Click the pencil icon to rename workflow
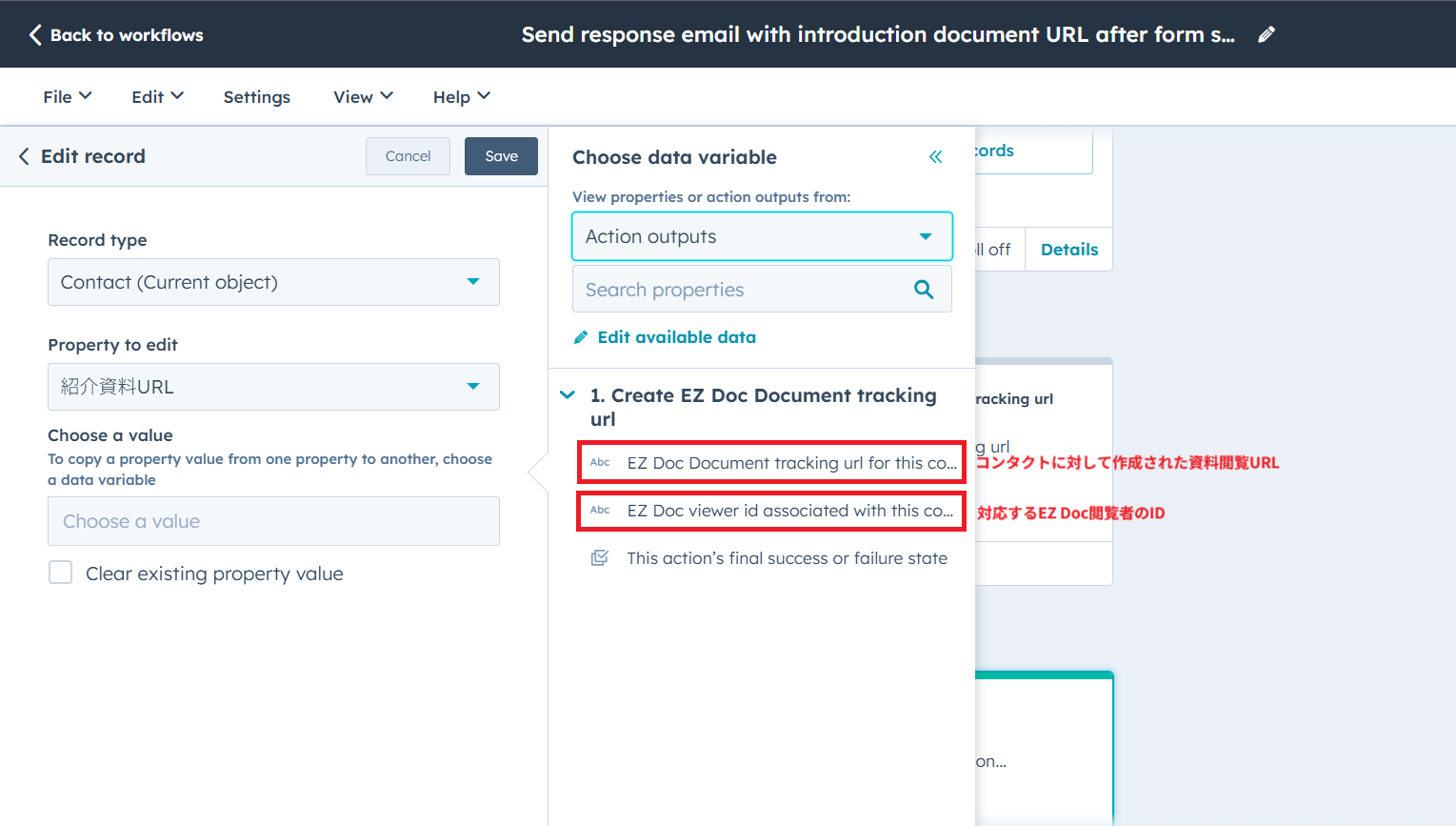 pos(1266,34)
